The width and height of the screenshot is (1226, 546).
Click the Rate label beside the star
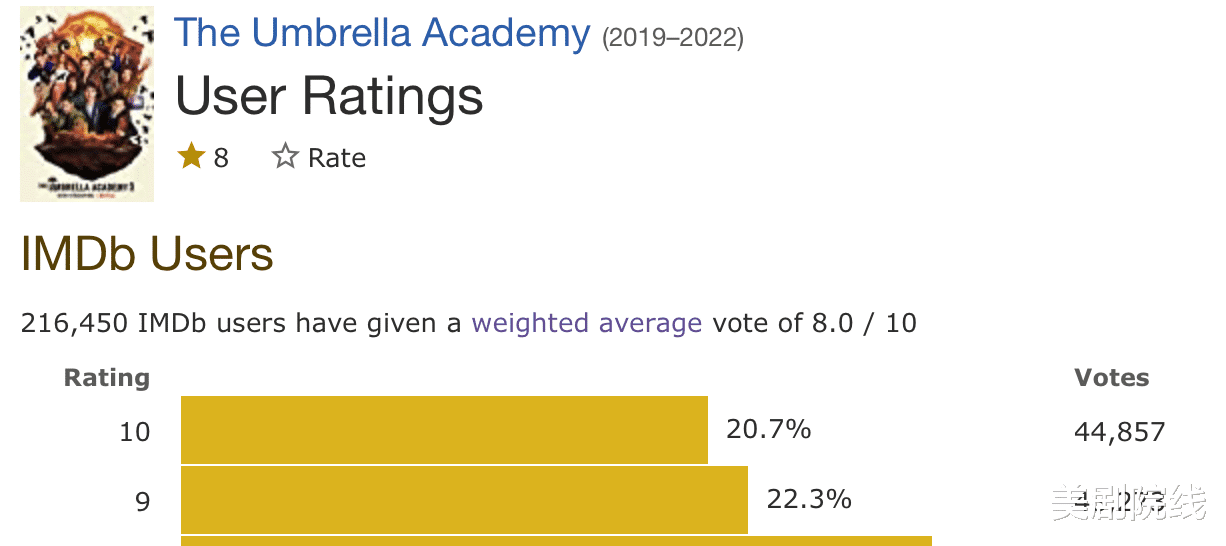336,158
